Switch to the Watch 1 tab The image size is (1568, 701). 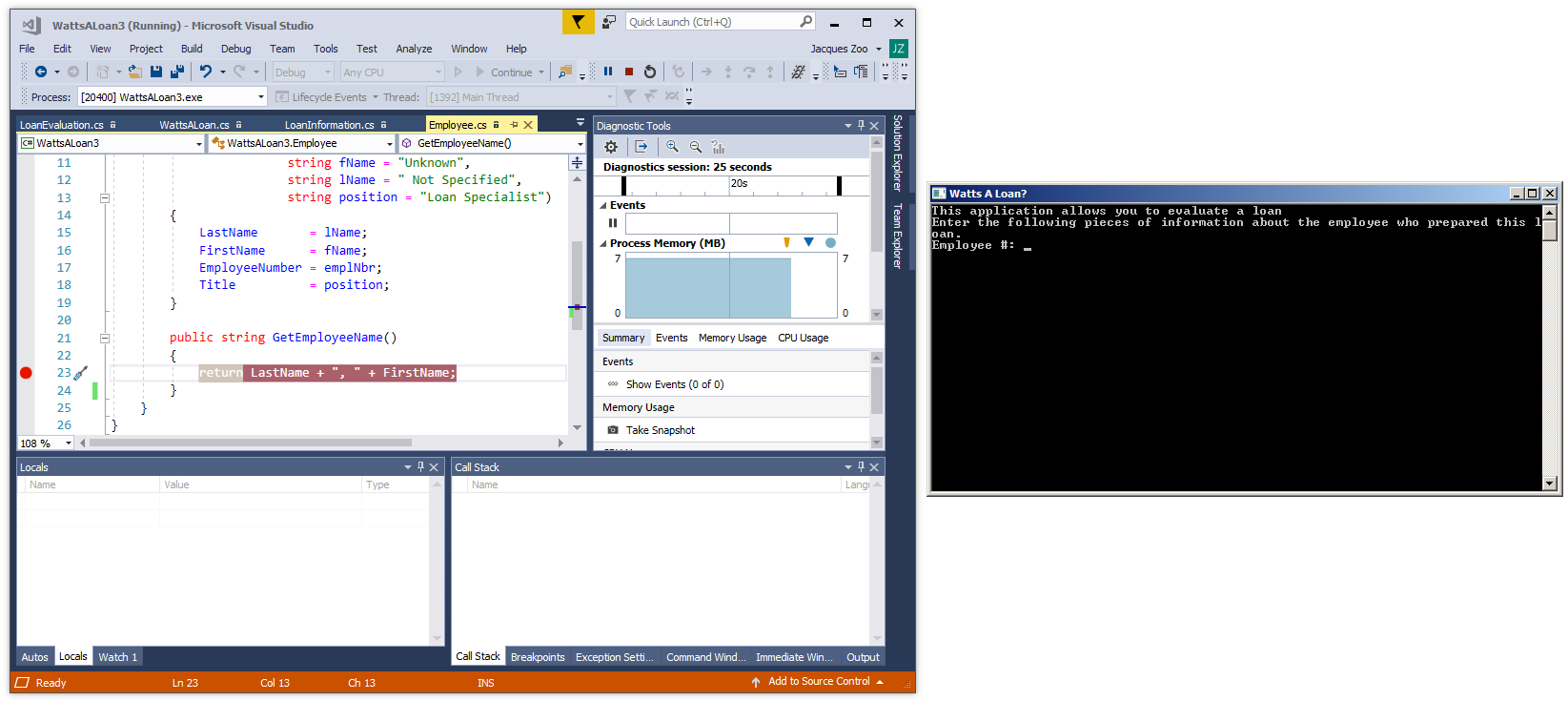[x=117, y=657]
